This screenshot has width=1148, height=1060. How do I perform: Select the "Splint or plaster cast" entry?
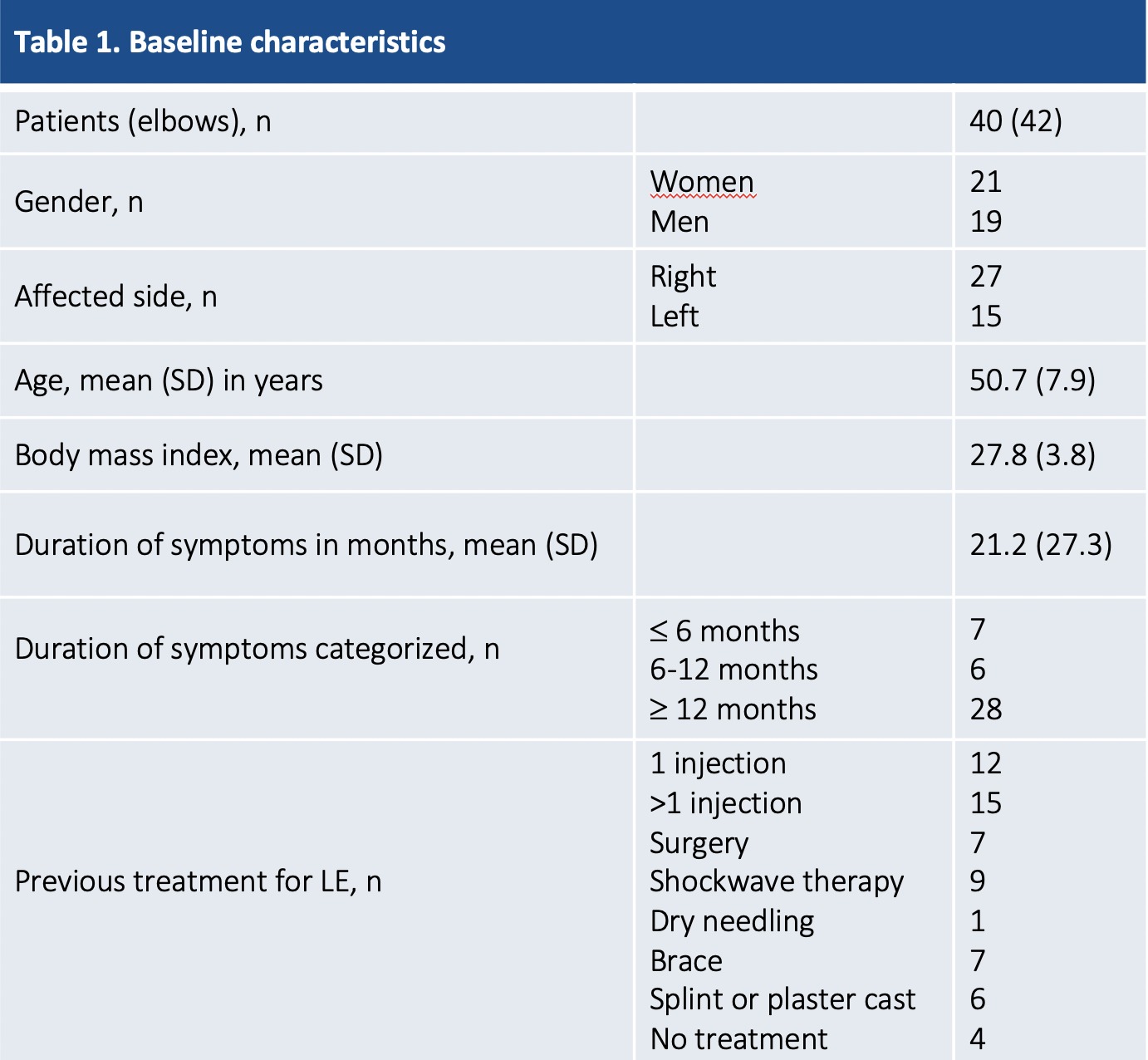[x=782, y=999]
